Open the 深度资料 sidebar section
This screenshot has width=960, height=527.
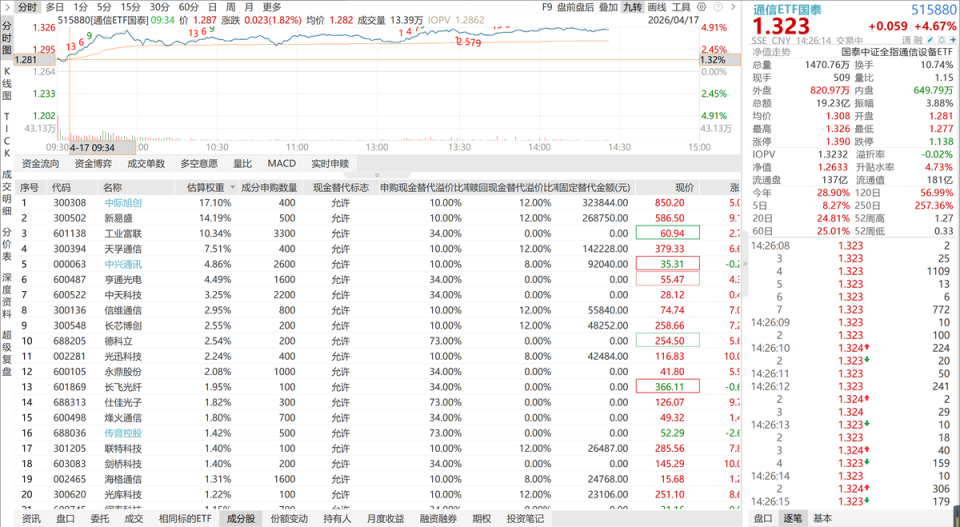tap(7, 297)
